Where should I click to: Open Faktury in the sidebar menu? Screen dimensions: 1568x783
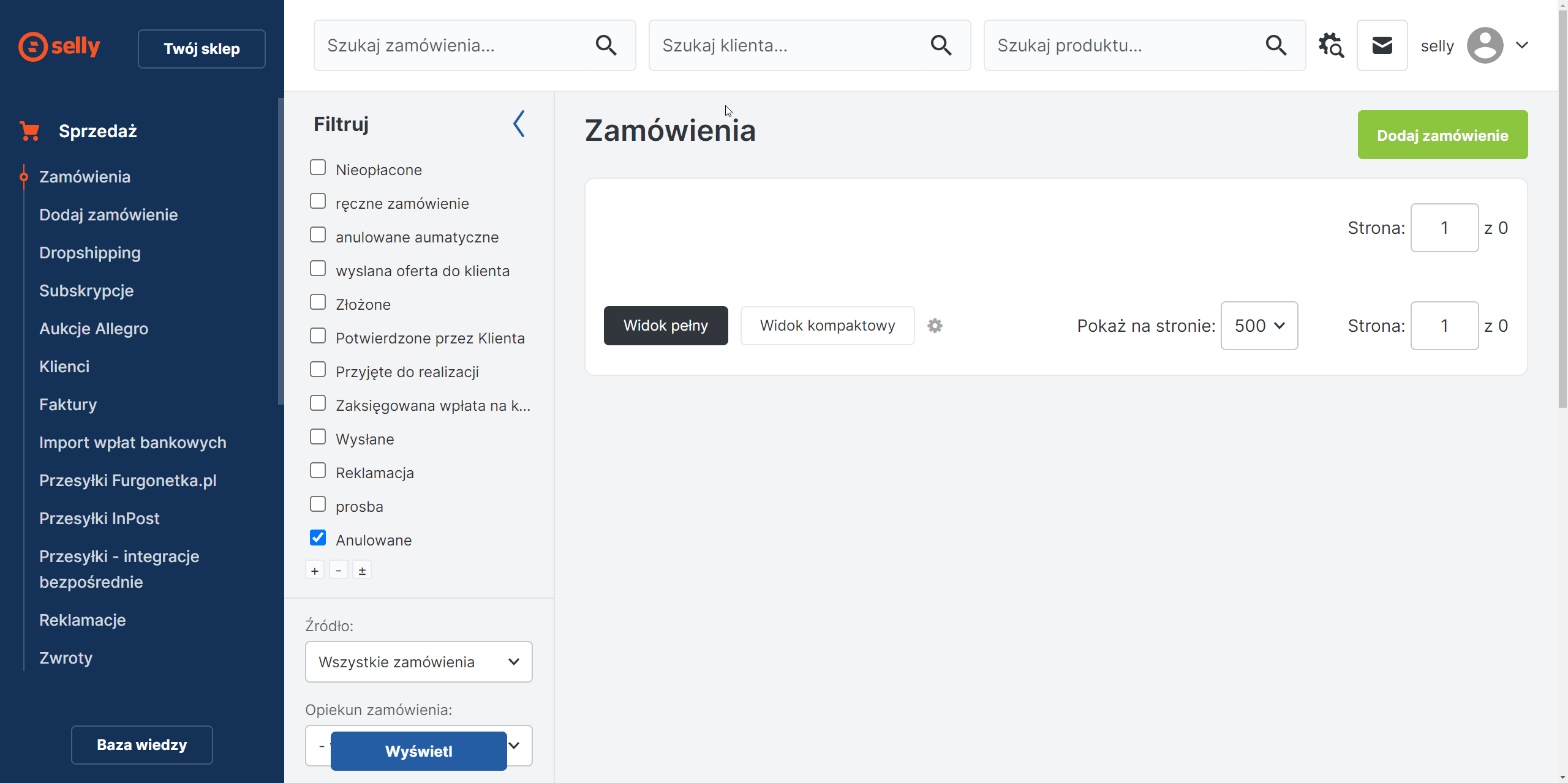point(68,405)
